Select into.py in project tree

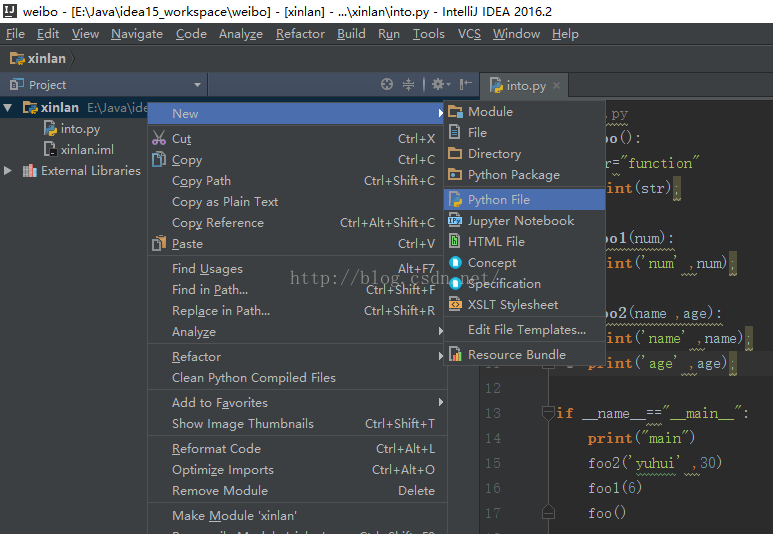[80, 129]
